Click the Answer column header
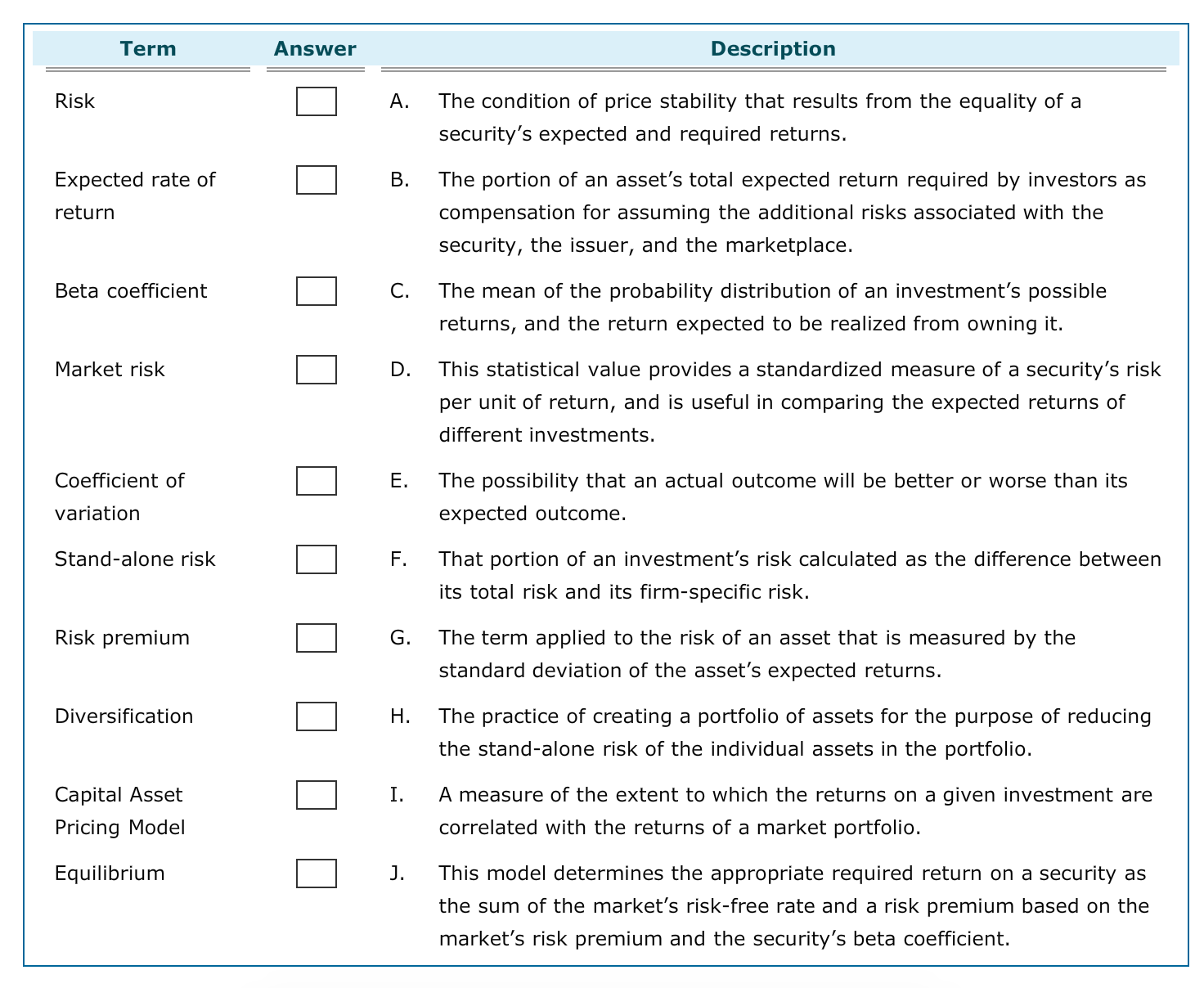Screen dimensions: 1204x988 [314, 48]
